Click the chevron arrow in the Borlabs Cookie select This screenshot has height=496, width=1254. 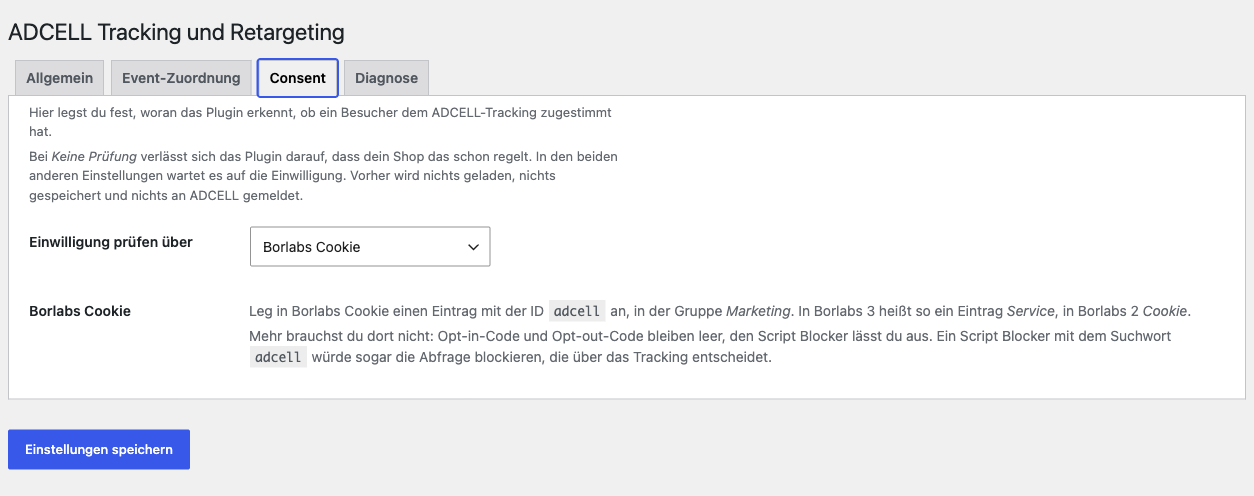click(x=473, y=247)
